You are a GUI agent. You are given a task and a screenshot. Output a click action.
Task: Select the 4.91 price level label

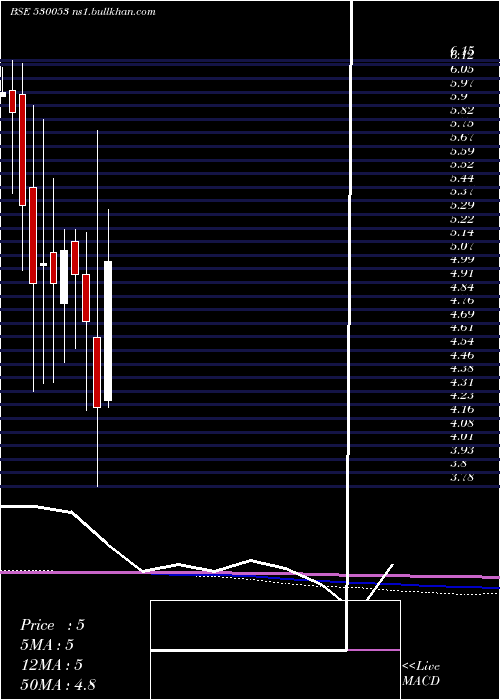(x=462, y=274)
